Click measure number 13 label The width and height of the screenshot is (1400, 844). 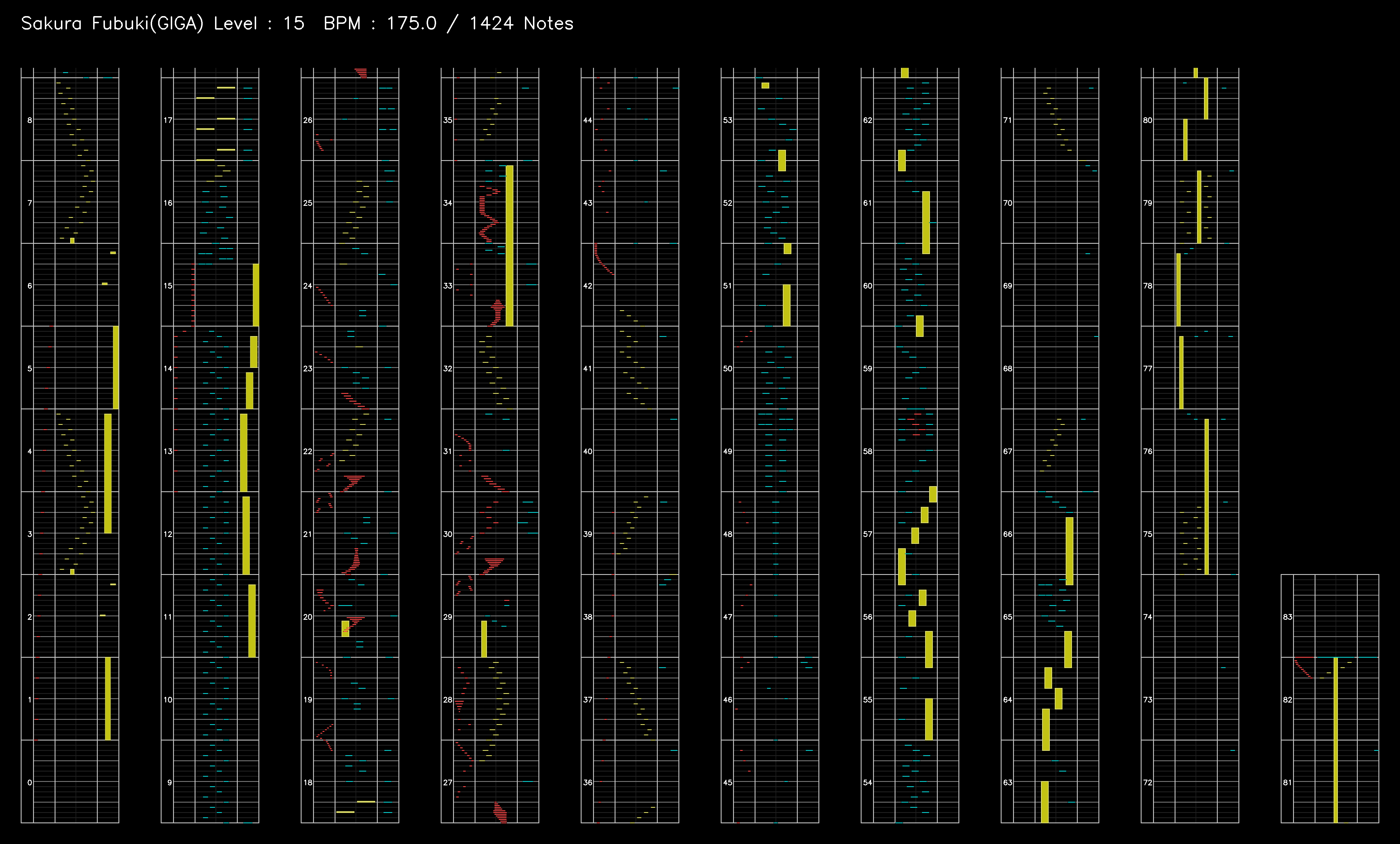(168, 451)
